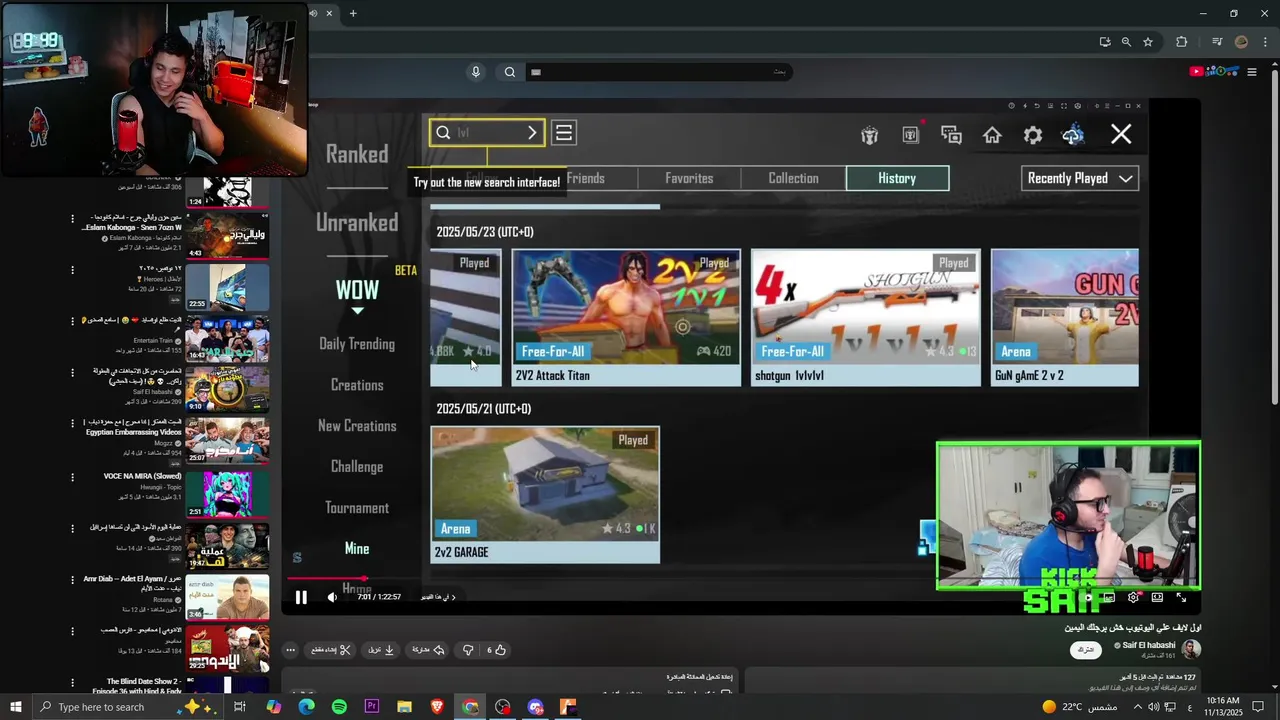Click YouTube search magnifier button
The width and height of the screenshot is (1280, 720).
[510, 72]
